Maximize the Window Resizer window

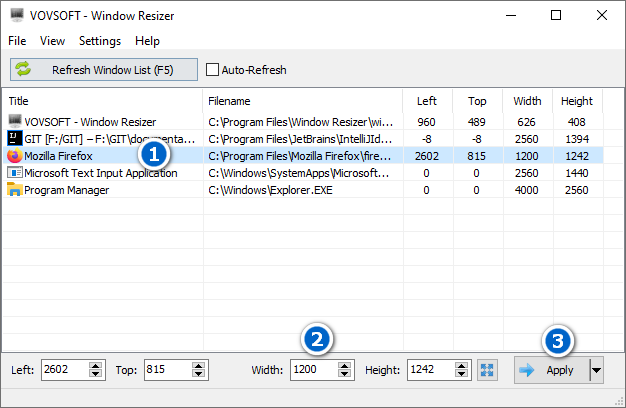tap(556, 16)
